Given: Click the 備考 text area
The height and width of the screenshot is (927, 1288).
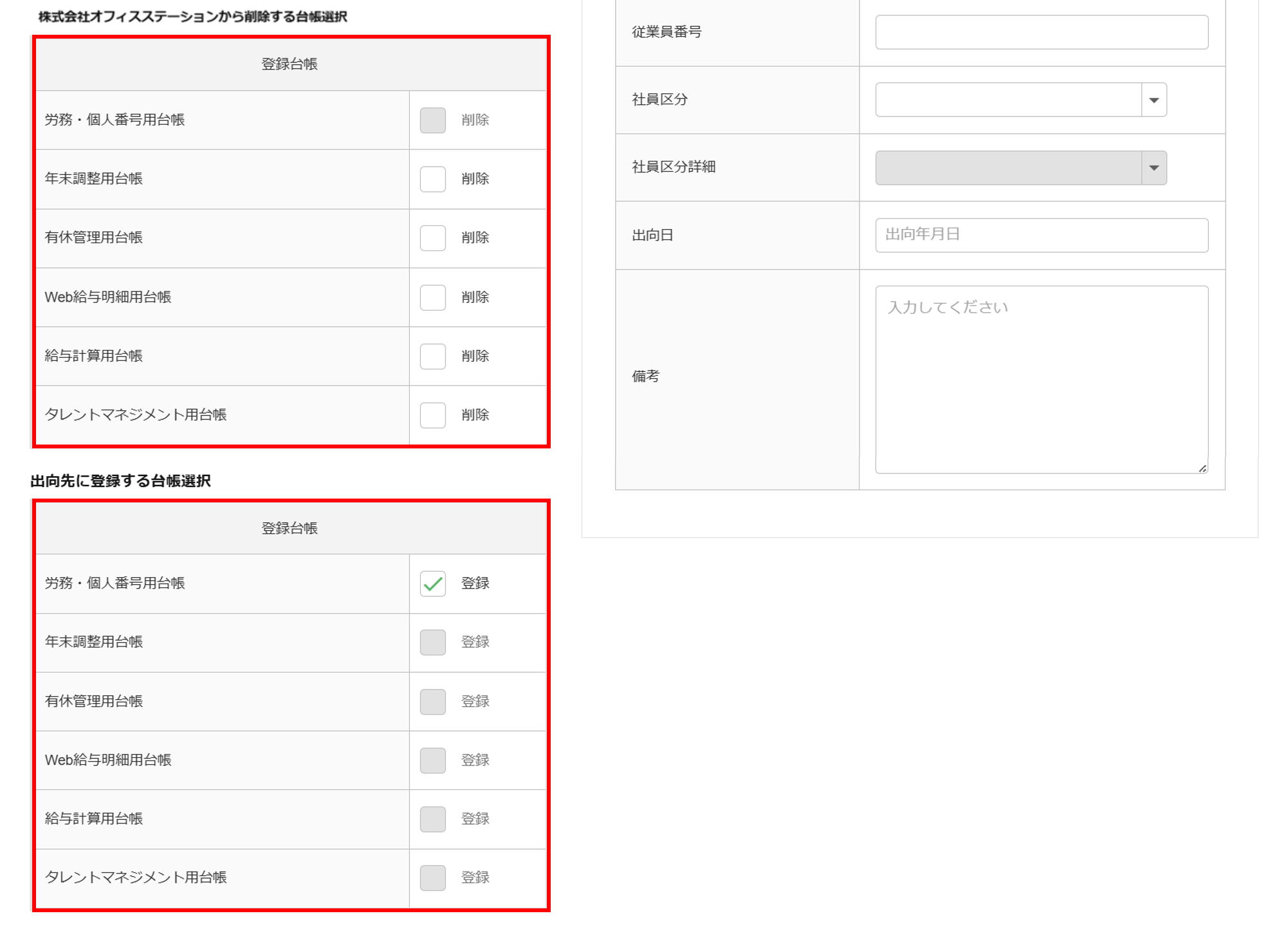Looking at the screenshot, I should [x=1041, y=380].
